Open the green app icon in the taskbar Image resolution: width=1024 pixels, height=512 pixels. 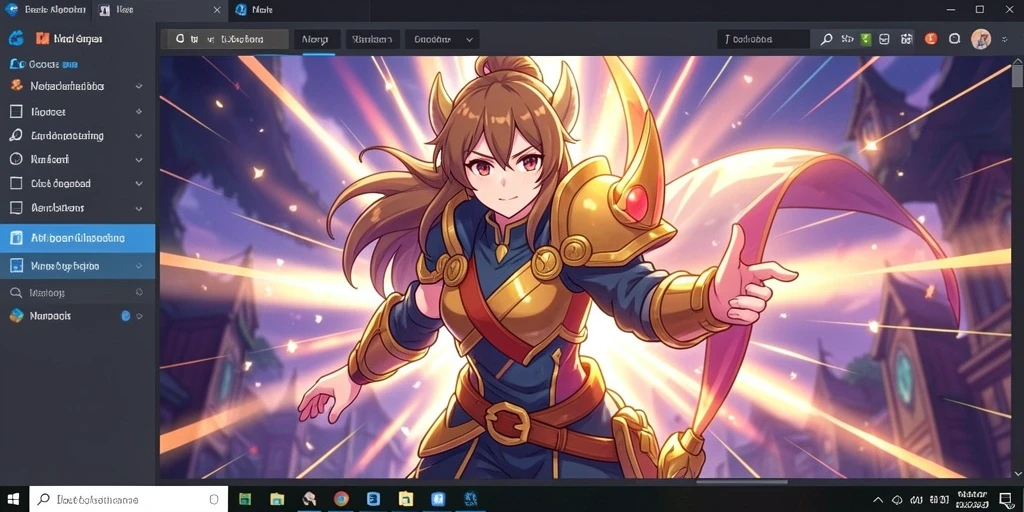(245, 500)
